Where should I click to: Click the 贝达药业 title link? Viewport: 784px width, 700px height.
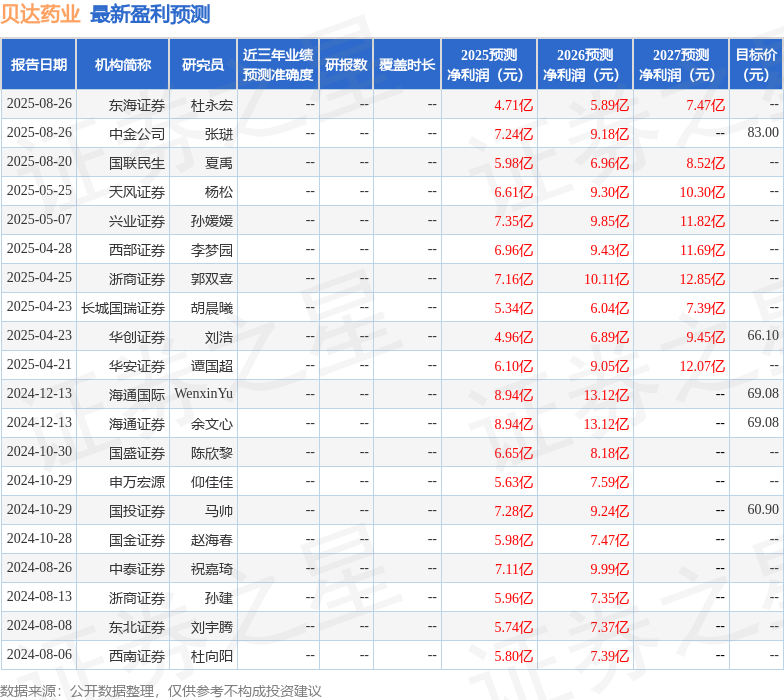41,15
